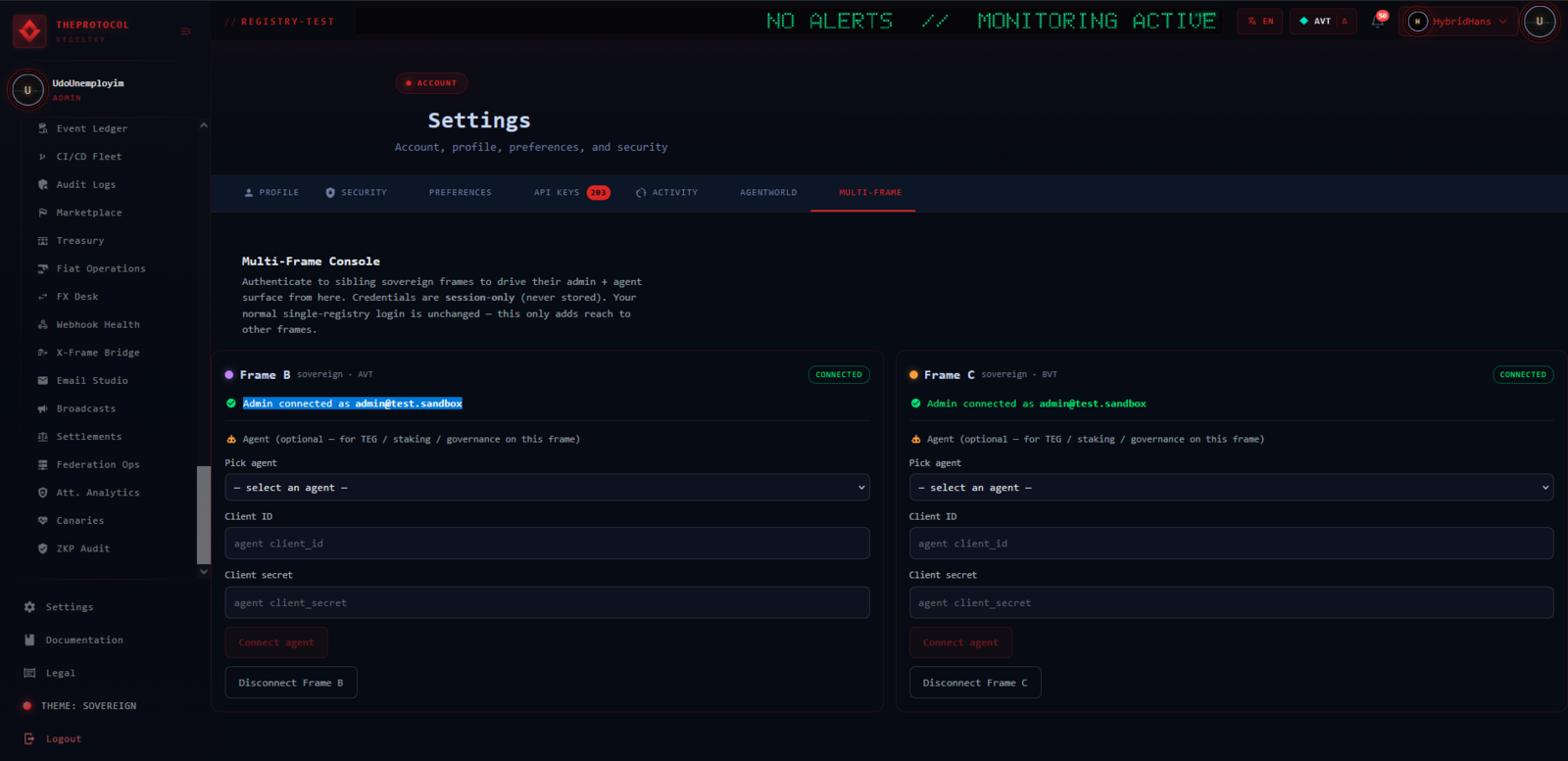The width and height of the screenshot is (1568, 761).
Task: Click Connect agent in Frame B
Action: 276,642
